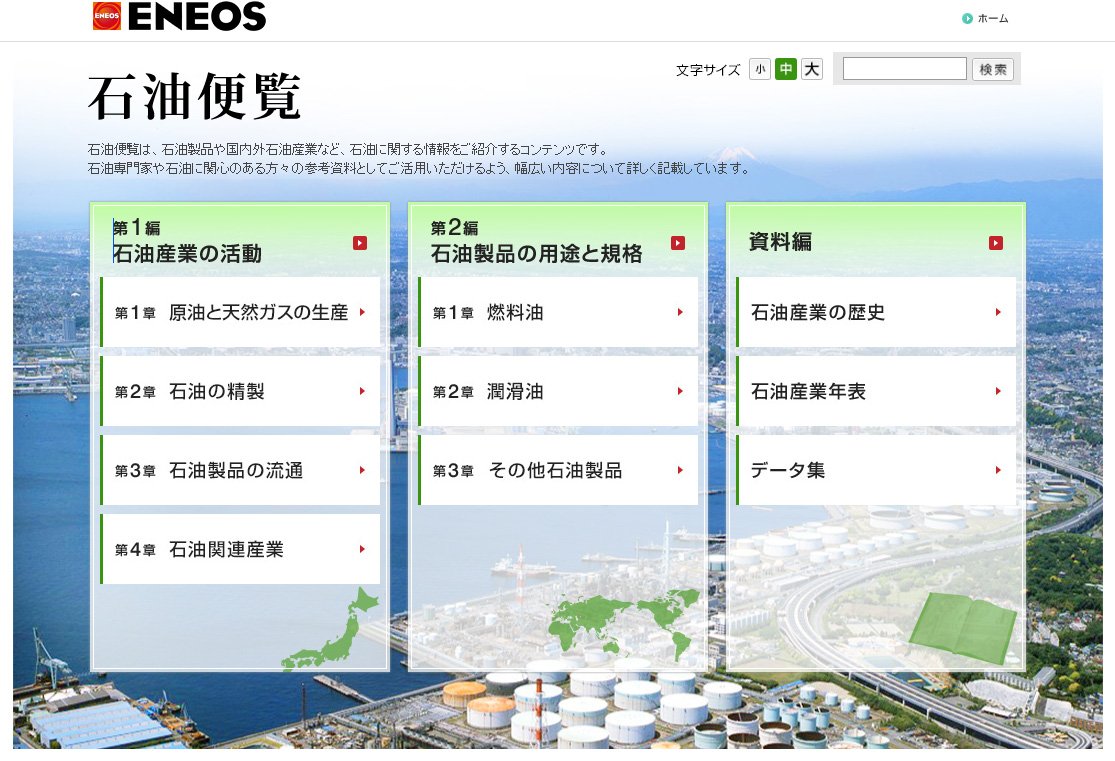
Task: Open the 第2編 石油製品の用途と規格 heading
Action: pyautogui.click(x=536, y=242)
